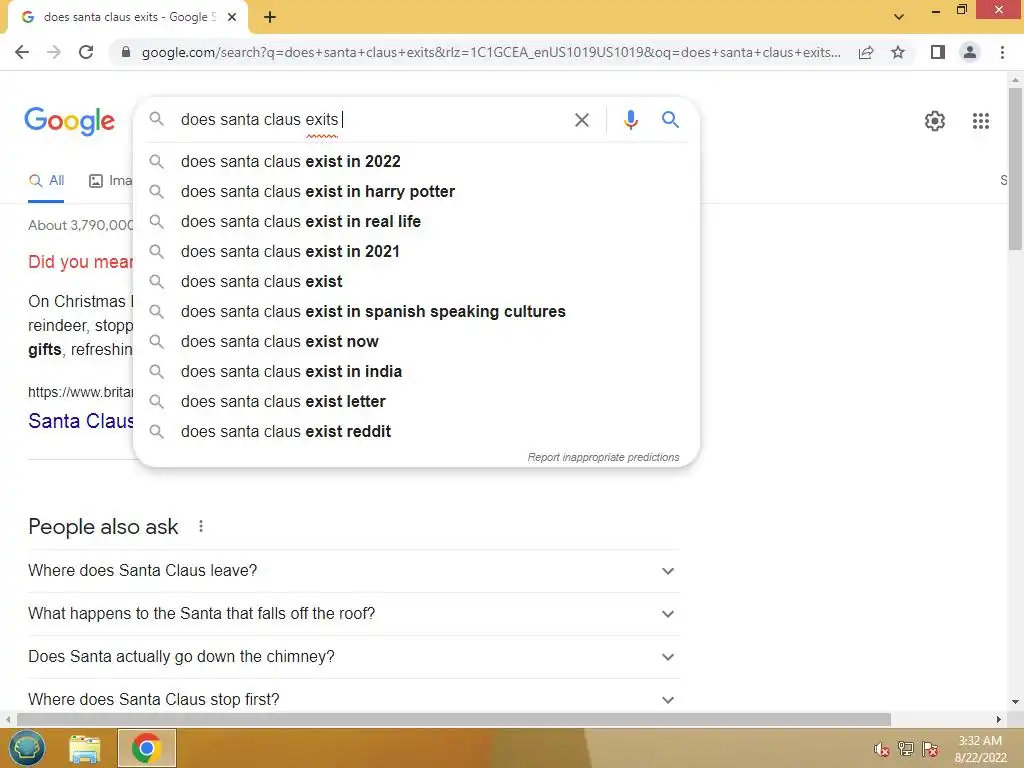Reload the page with refresh icon
Screen dimensions: 1024x768
tap(86, 52)
